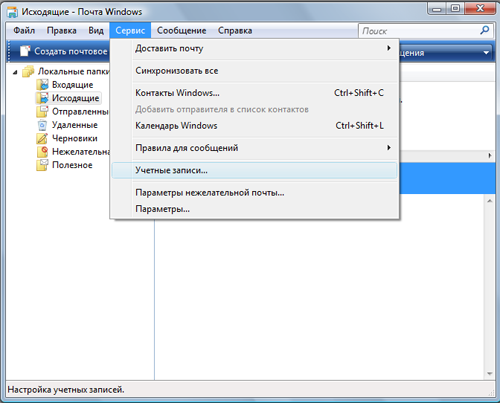Collapse the Локальные папки tree node
This screenshot has height=403, width=500.
pos(15,72)
